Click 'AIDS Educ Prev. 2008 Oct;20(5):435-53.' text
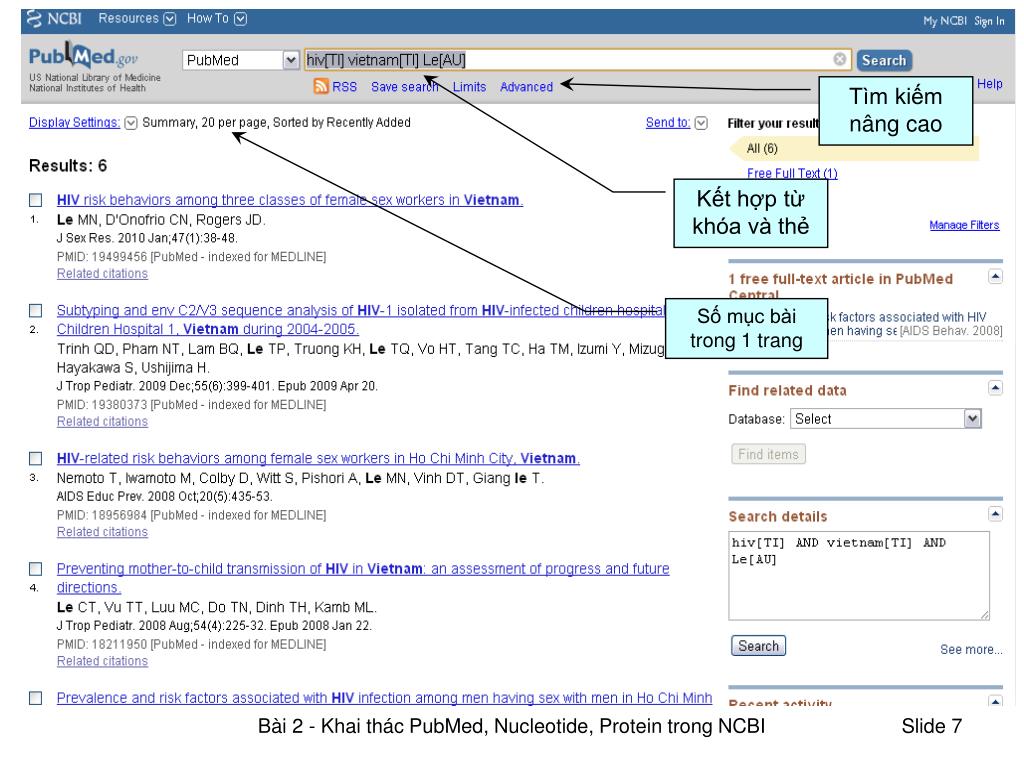 tap(165, 496)
